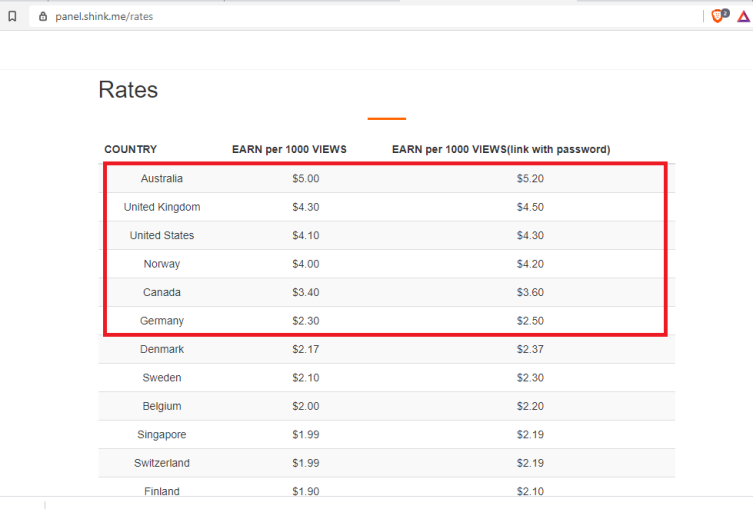The image size is (753, 509).
Task: Click the United States $4.10 rate
Action: 306,235
